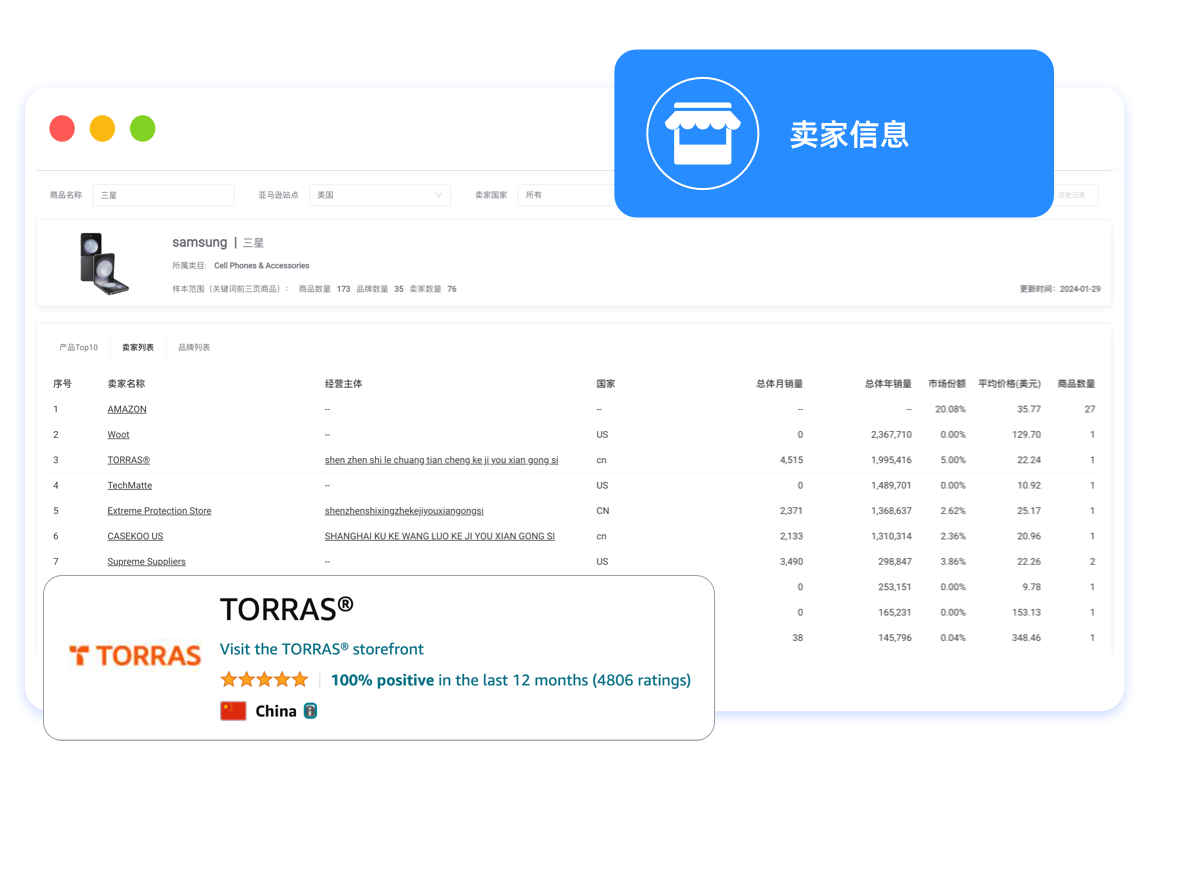
Task: Click the info icon next to China
Action: [310, 711]
